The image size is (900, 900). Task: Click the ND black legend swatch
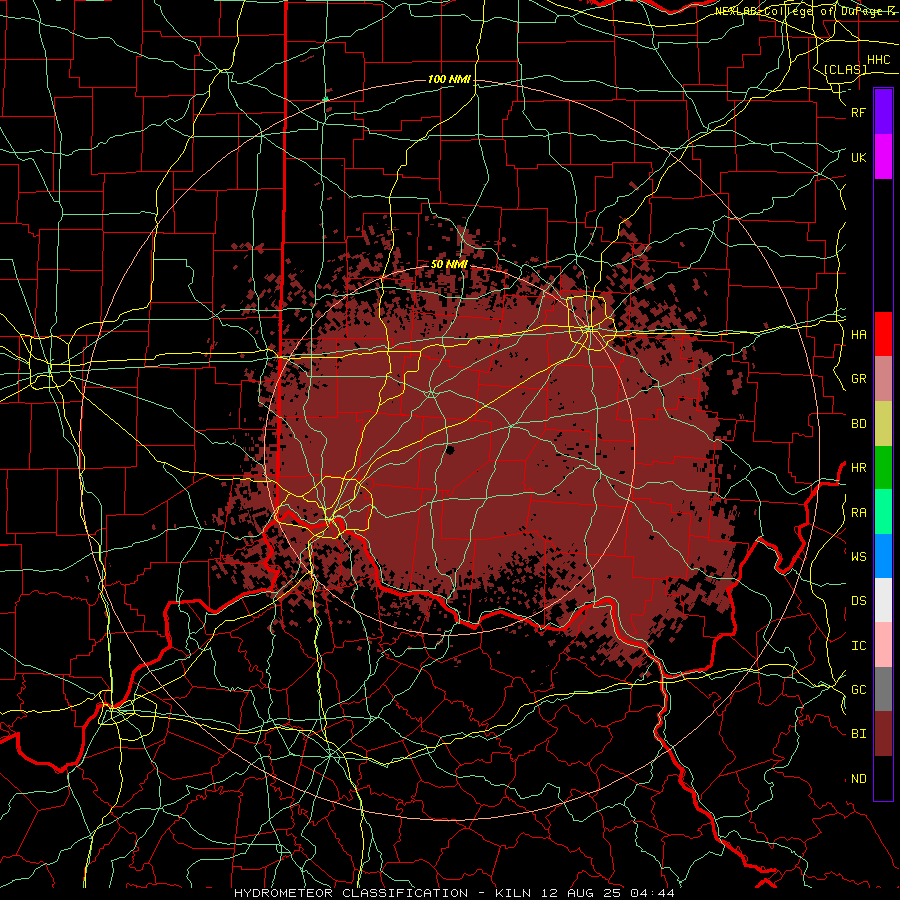(883, 778)
